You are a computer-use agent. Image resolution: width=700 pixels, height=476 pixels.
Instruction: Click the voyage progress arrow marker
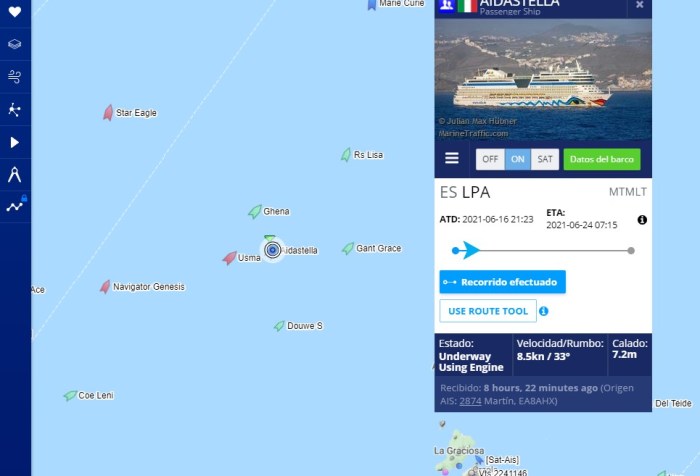469,250
